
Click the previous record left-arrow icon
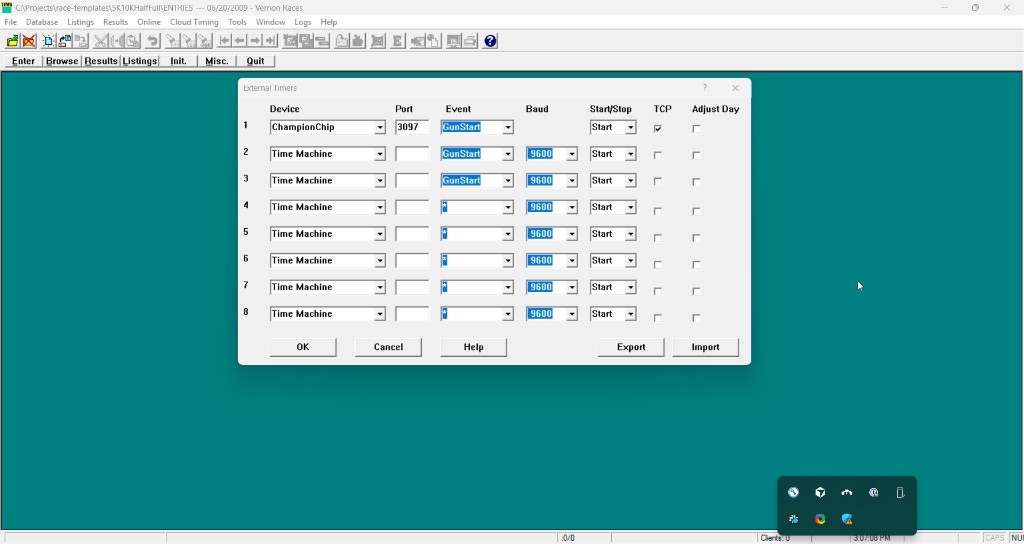[x=240, y=41]
